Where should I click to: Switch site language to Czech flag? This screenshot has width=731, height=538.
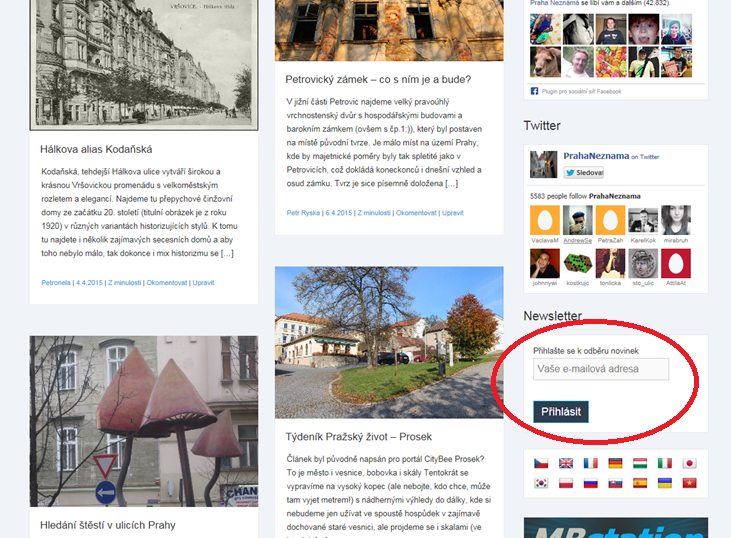(541, 463)
